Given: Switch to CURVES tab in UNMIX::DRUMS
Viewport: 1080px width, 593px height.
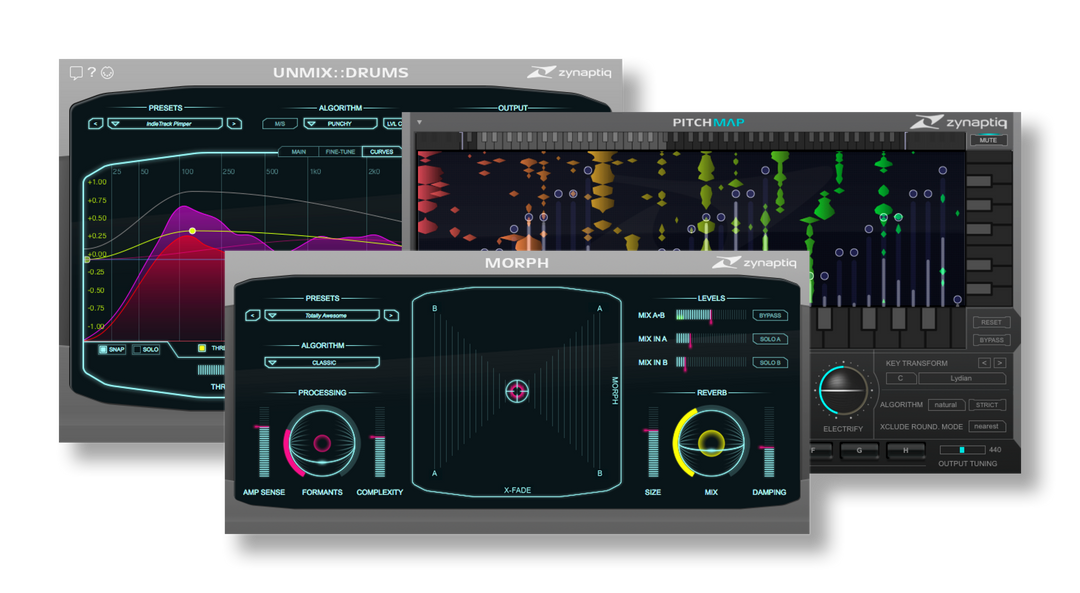Looking at the screenshot, I should [382, 152].
